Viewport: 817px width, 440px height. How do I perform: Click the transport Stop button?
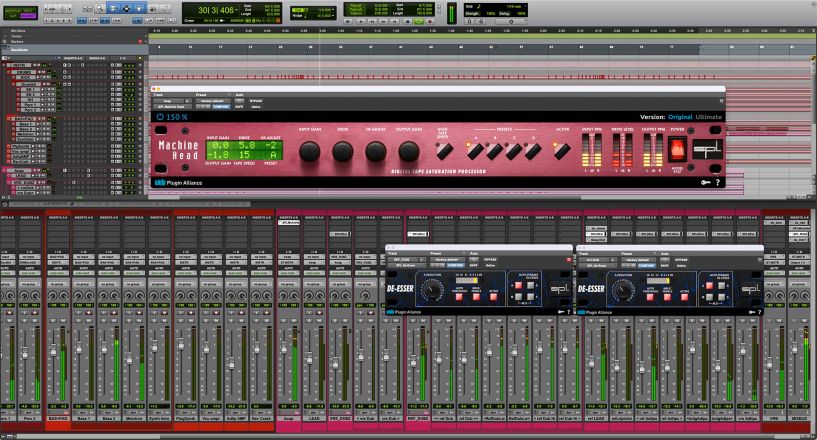click(406, 21)
